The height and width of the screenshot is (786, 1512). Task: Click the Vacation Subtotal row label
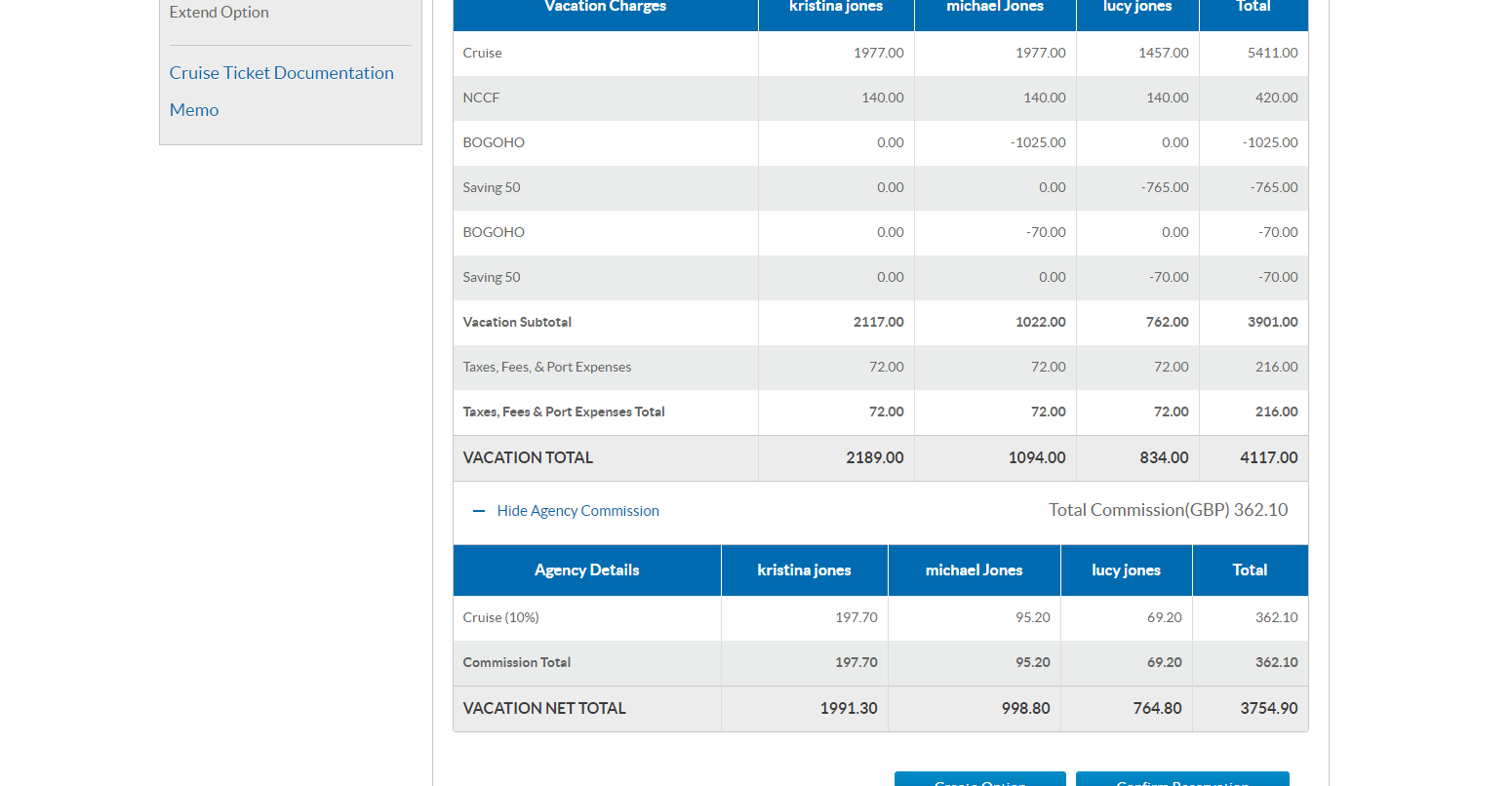coord(518,323)
